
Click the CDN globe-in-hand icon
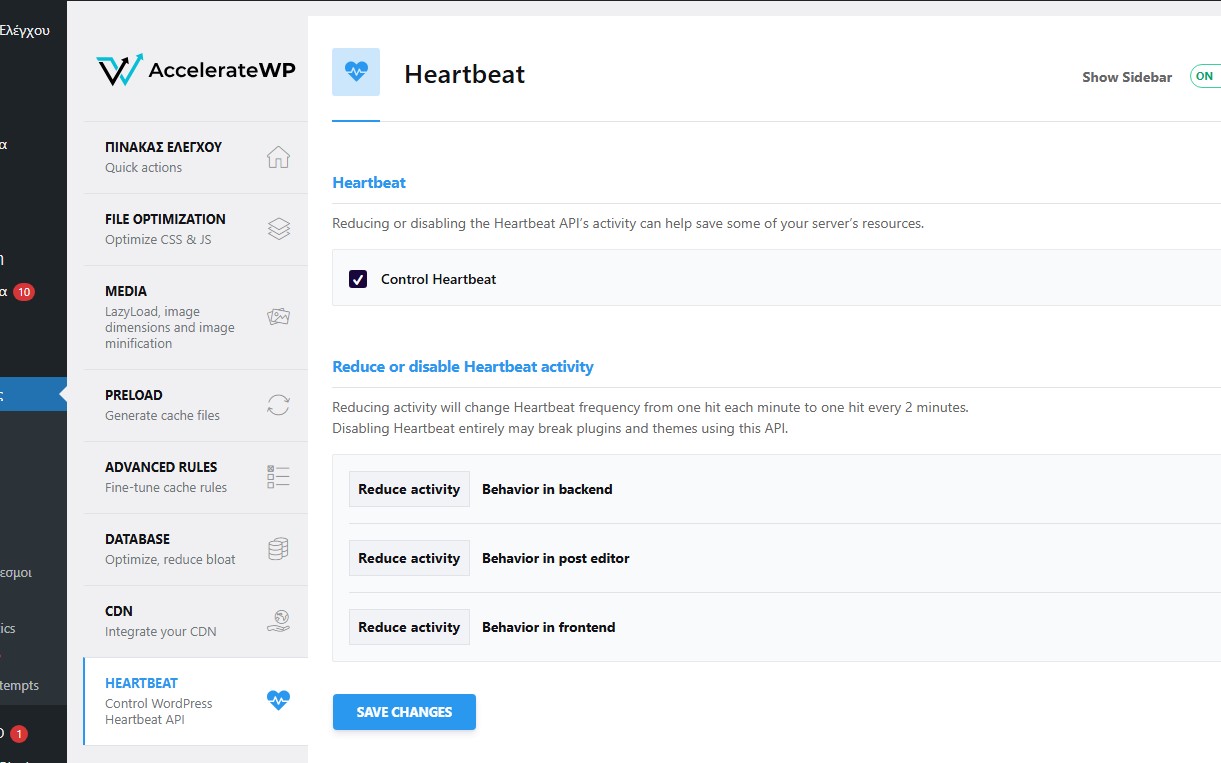pyautogui.click(x=278, y=621)
